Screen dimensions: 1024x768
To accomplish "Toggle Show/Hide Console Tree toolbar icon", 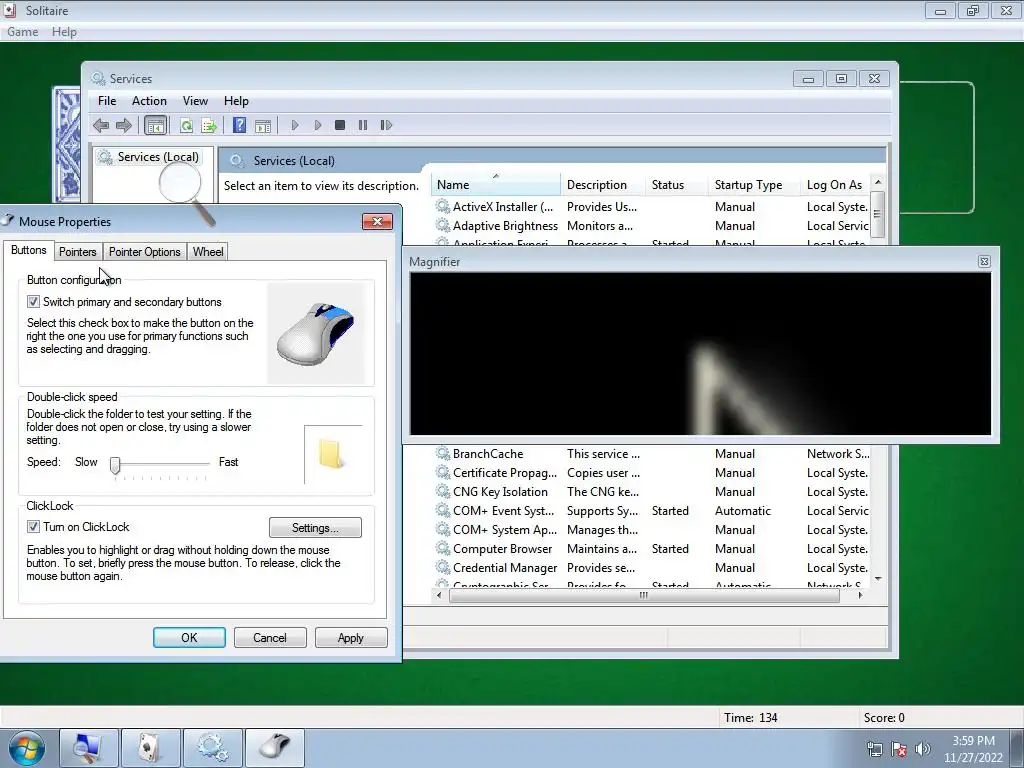I will [x=155, y=125].
